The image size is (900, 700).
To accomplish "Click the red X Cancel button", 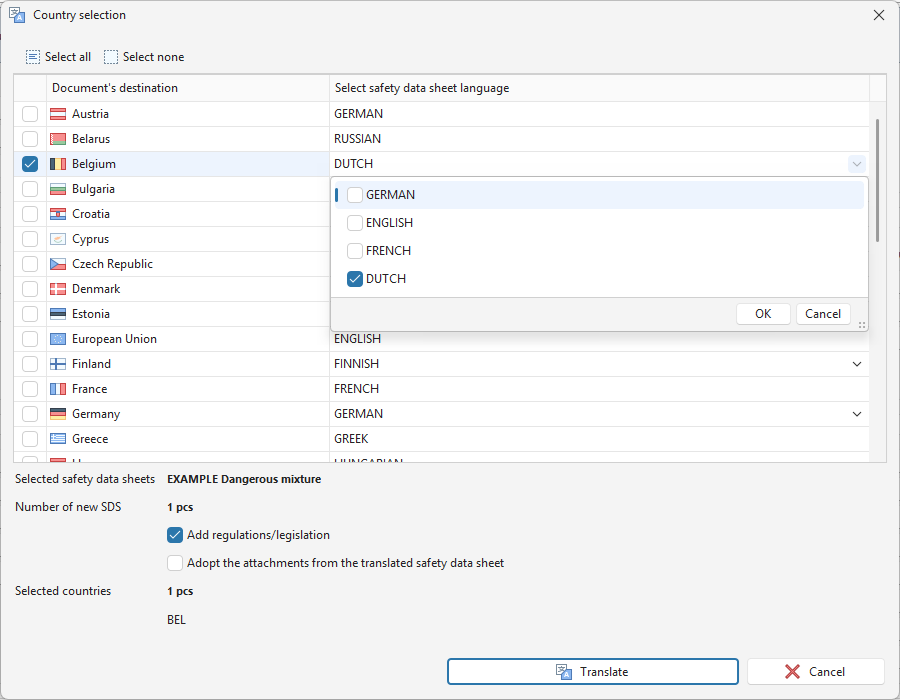I will (x=815, y=672).
